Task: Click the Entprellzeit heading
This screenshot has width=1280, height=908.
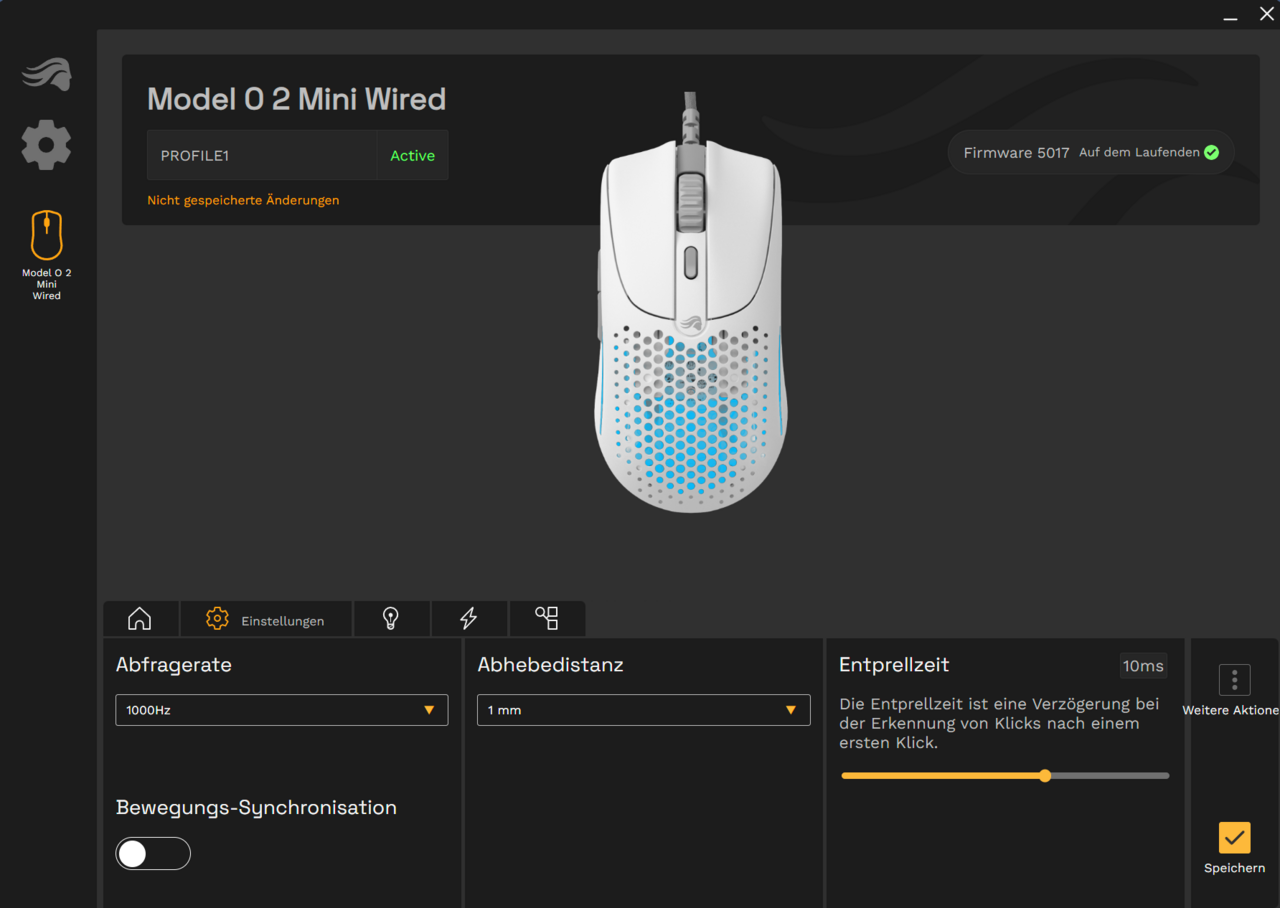Action: (x=894, y=665)
